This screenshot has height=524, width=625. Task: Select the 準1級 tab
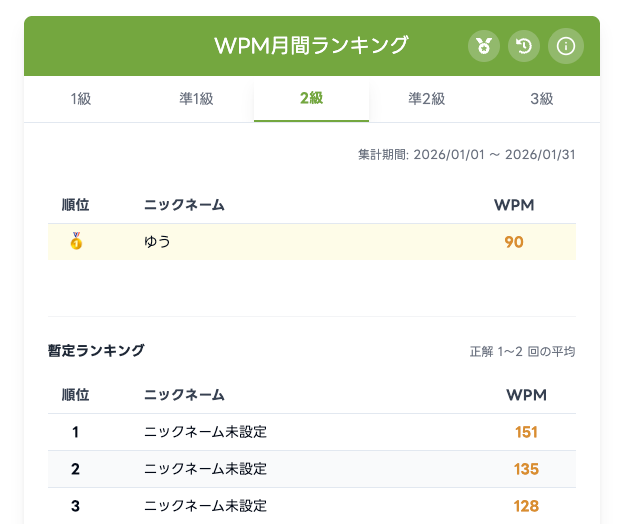196,99
